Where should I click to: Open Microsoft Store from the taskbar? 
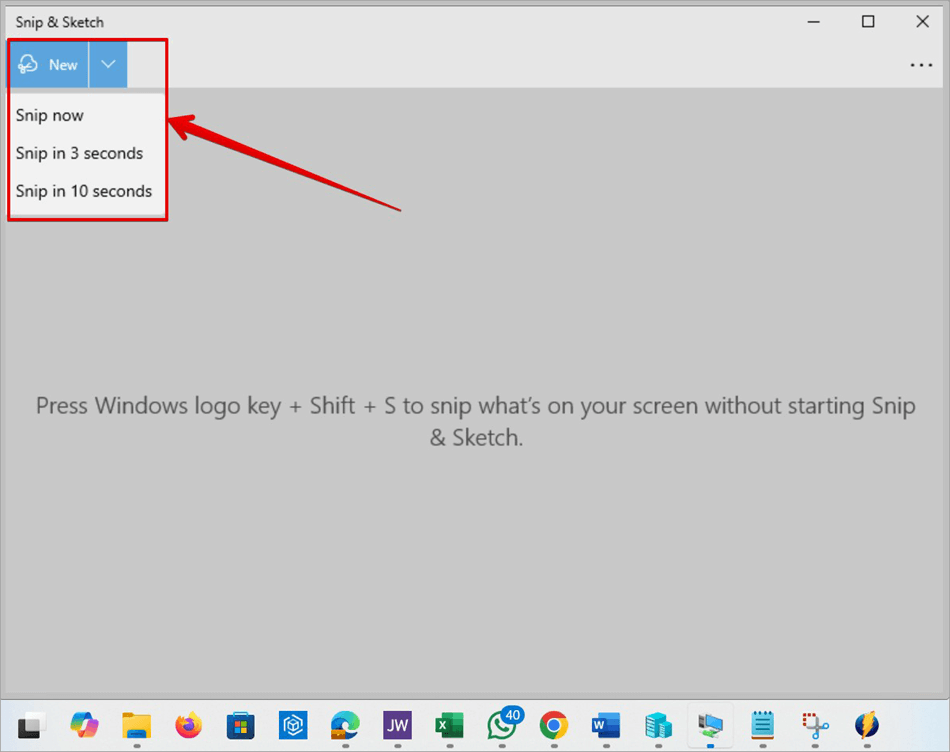(240, 725)
